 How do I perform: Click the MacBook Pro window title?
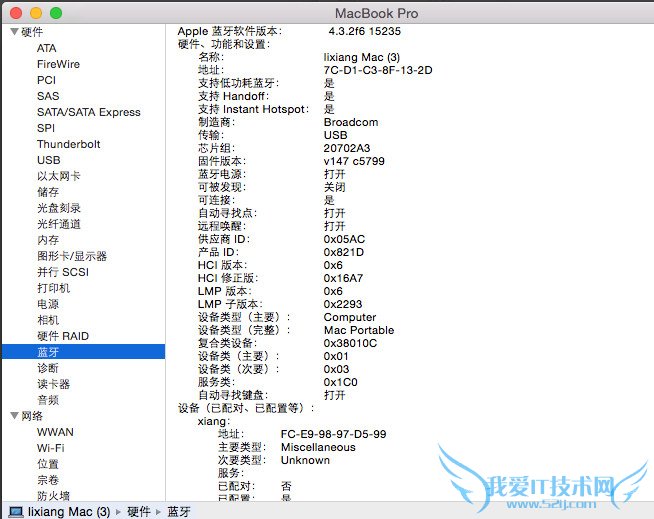point(376,13)
